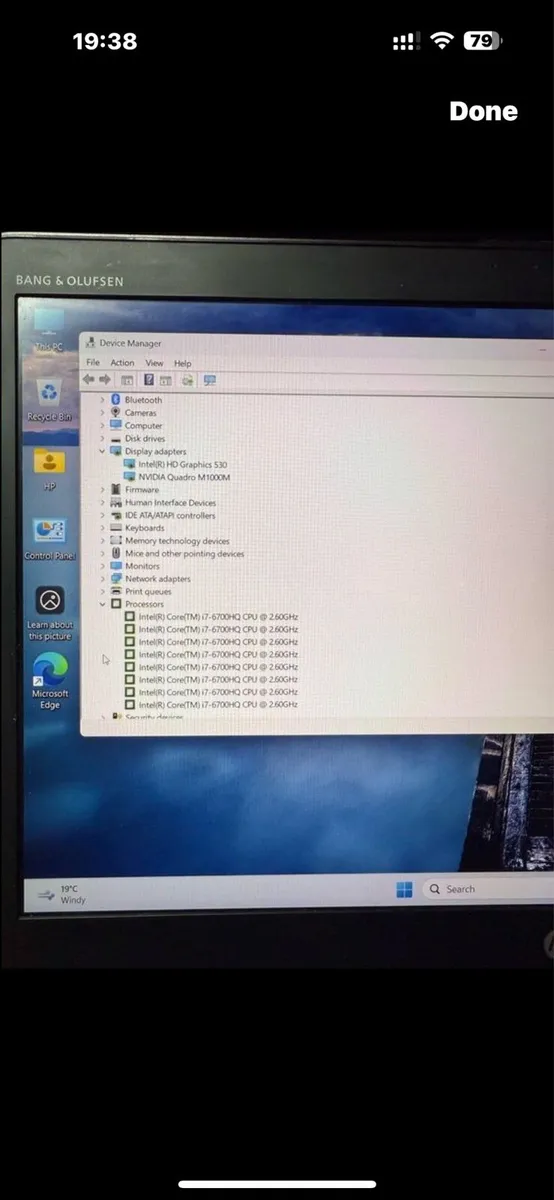Viewport: 554px width, 1200px height.
Task: Expand the Bluetooth category
Action: [102, 400]
